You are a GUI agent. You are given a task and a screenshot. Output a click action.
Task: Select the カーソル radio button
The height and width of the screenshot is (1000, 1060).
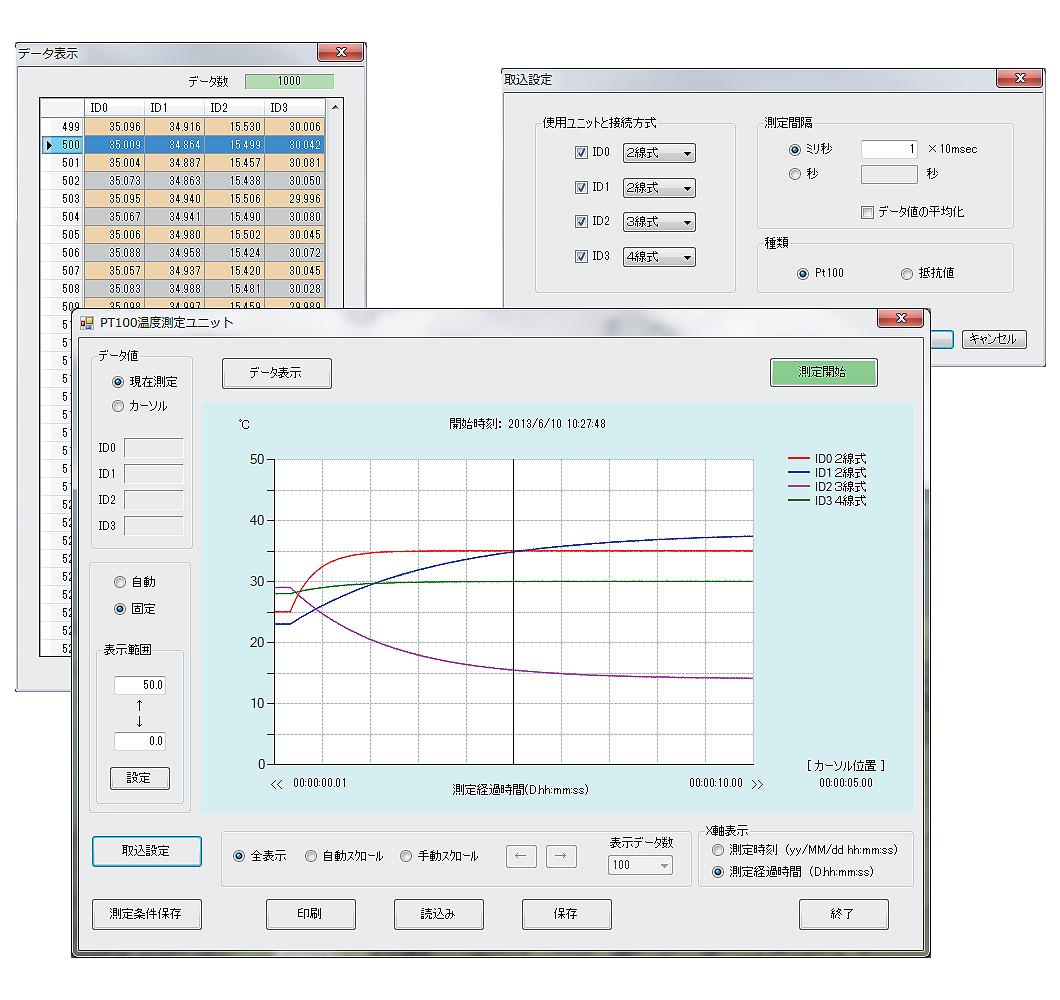(119, 406)
